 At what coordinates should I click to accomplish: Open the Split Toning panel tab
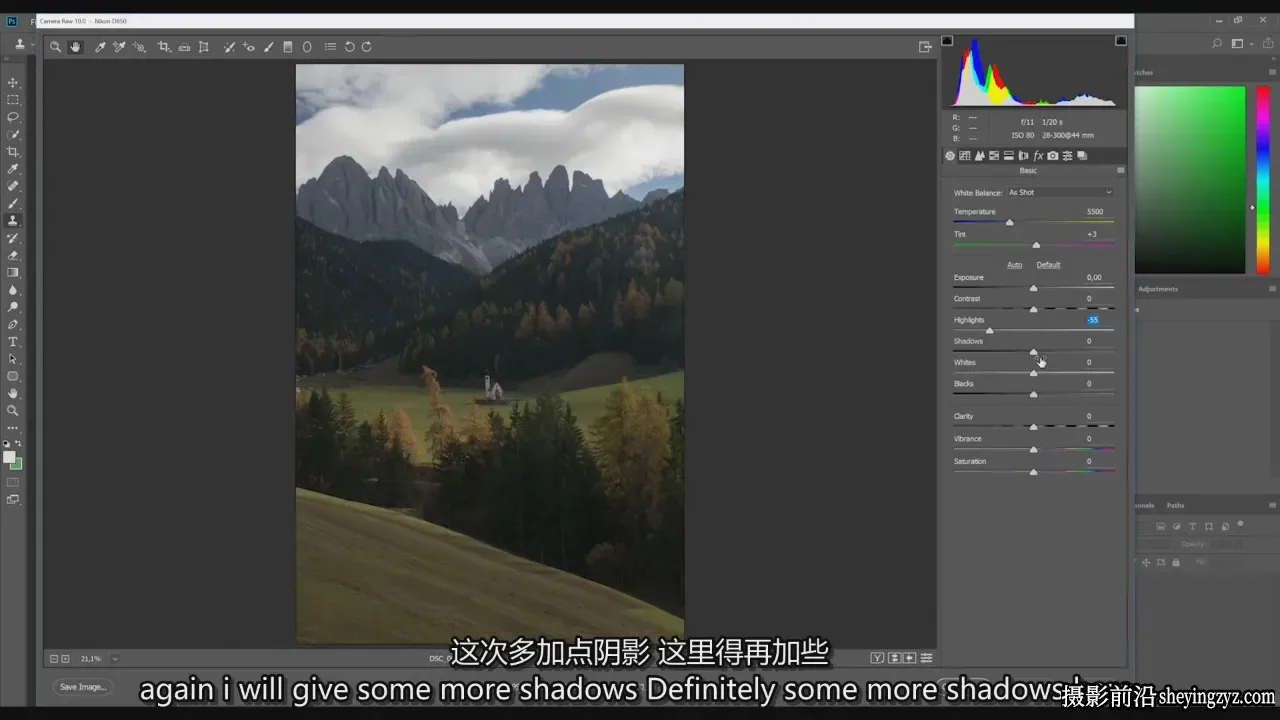1009,156
